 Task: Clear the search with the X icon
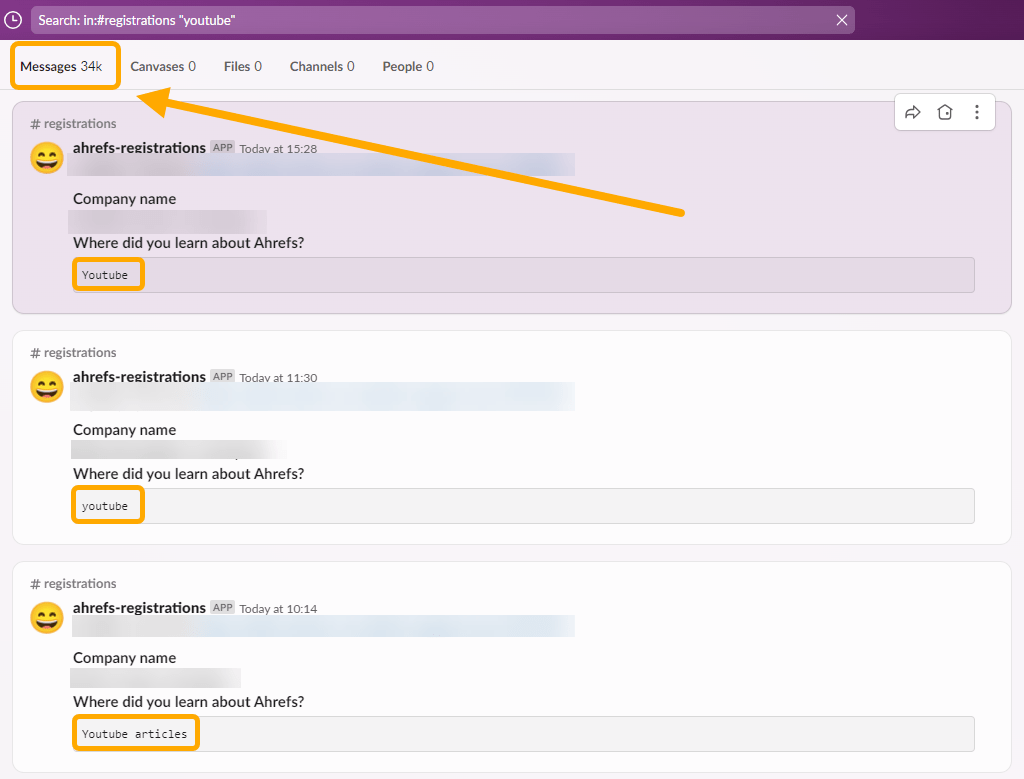click(x=842, y=20)
